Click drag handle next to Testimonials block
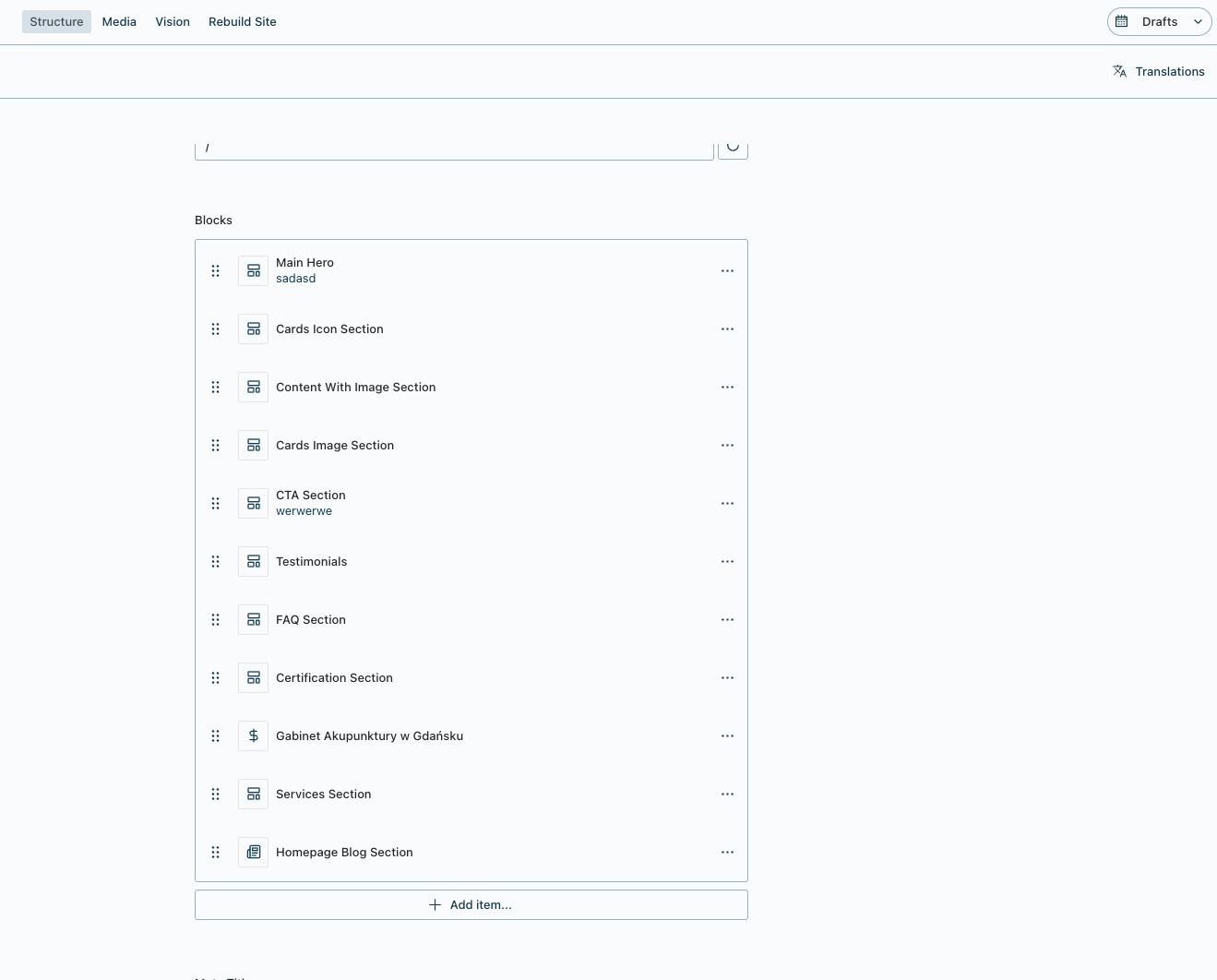1217x980 pixels. point(215,562)
